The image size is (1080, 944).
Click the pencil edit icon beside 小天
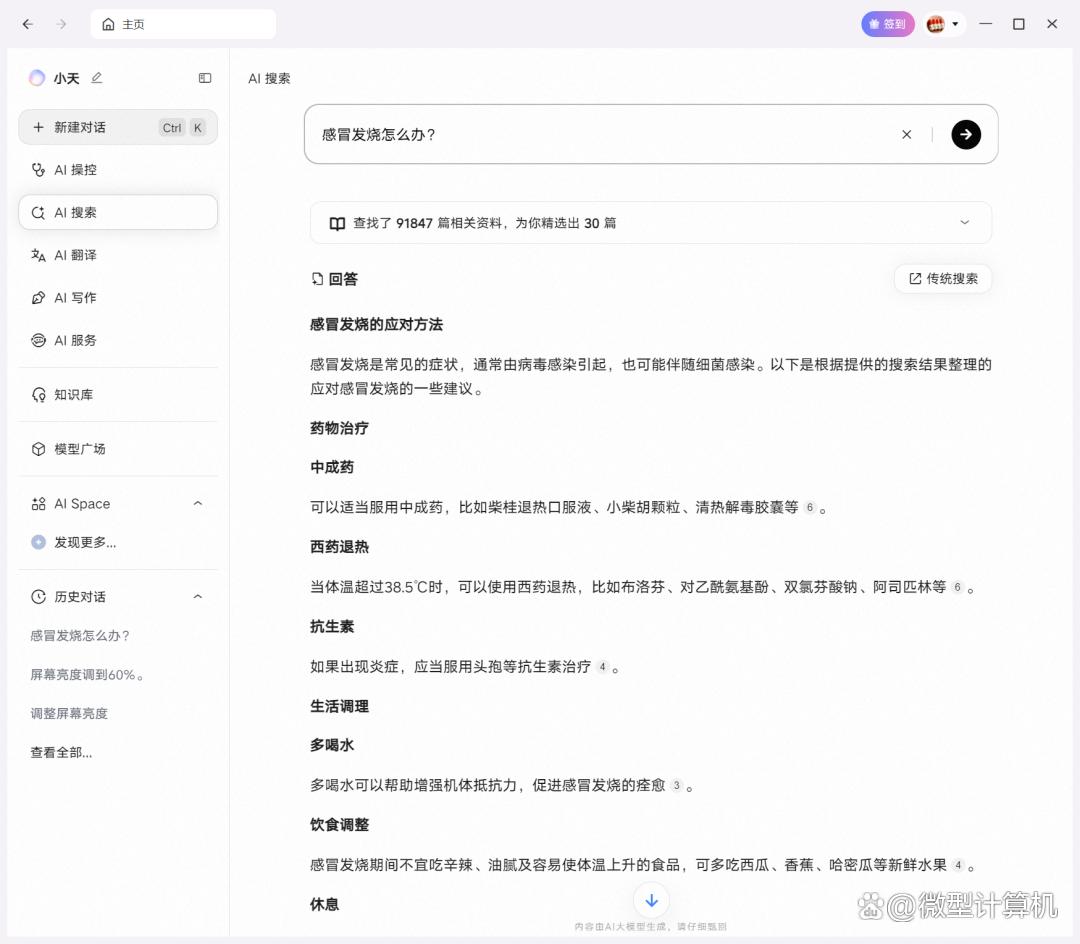(x=97, y=78)
